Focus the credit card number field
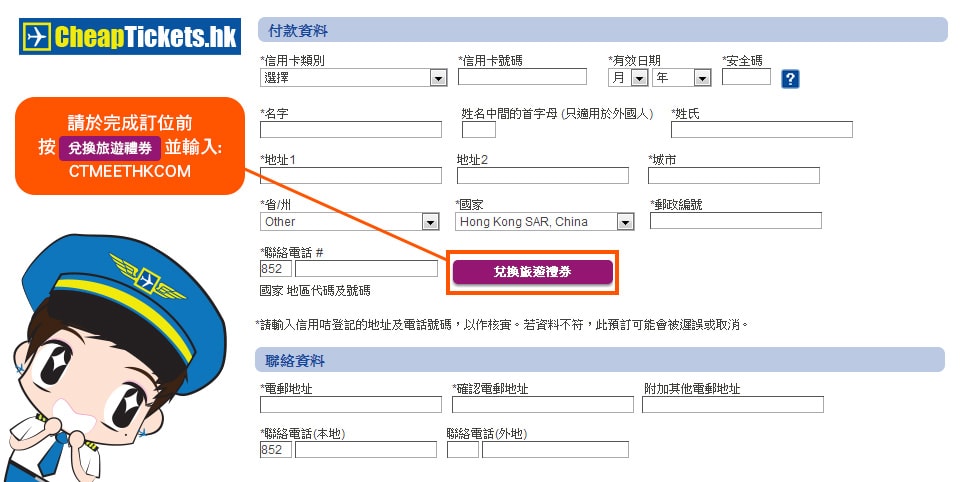The image size is (968, 482). (522, 77)
